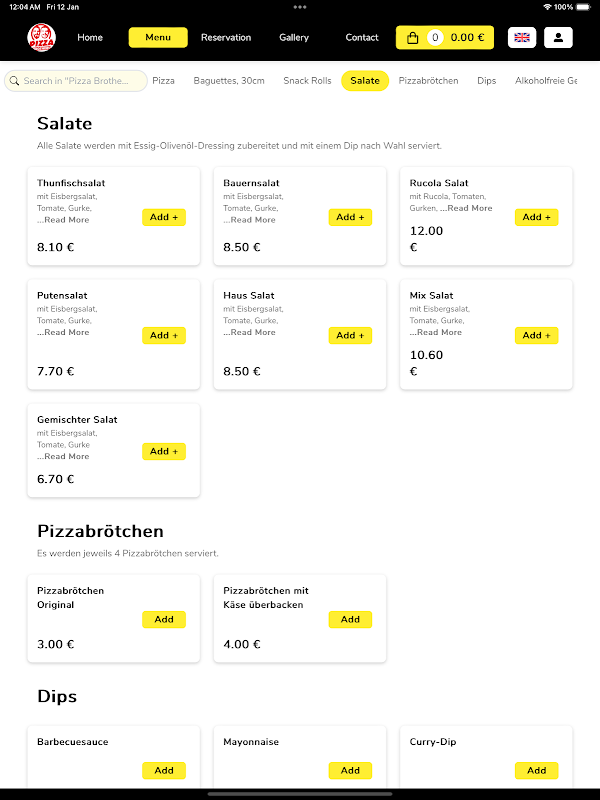
Task: Add Mix Salat to the order
Action: [536, 335]
